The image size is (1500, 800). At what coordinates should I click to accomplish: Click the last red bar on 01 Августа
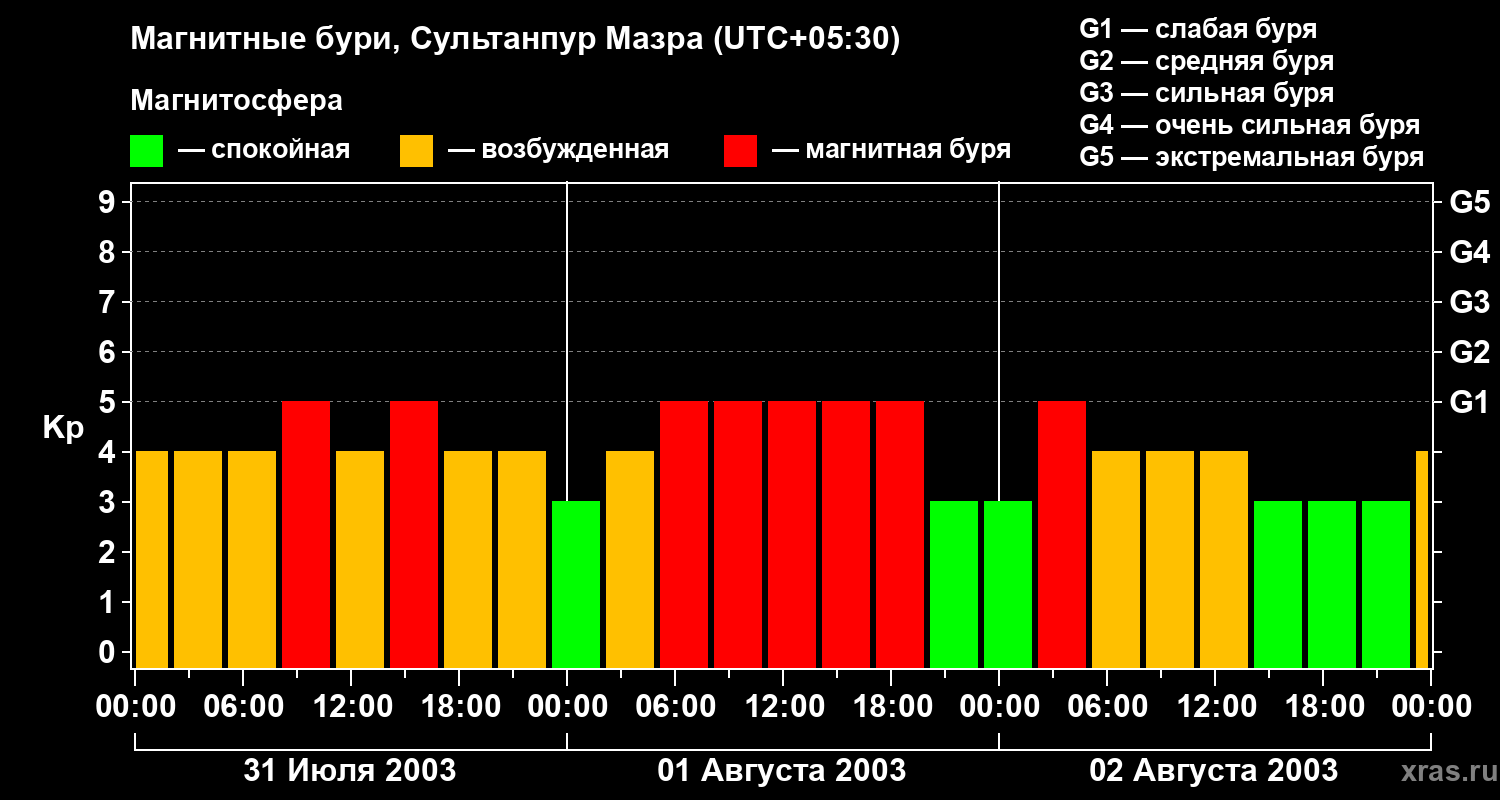pyautogui.click(x=900, y=535)
